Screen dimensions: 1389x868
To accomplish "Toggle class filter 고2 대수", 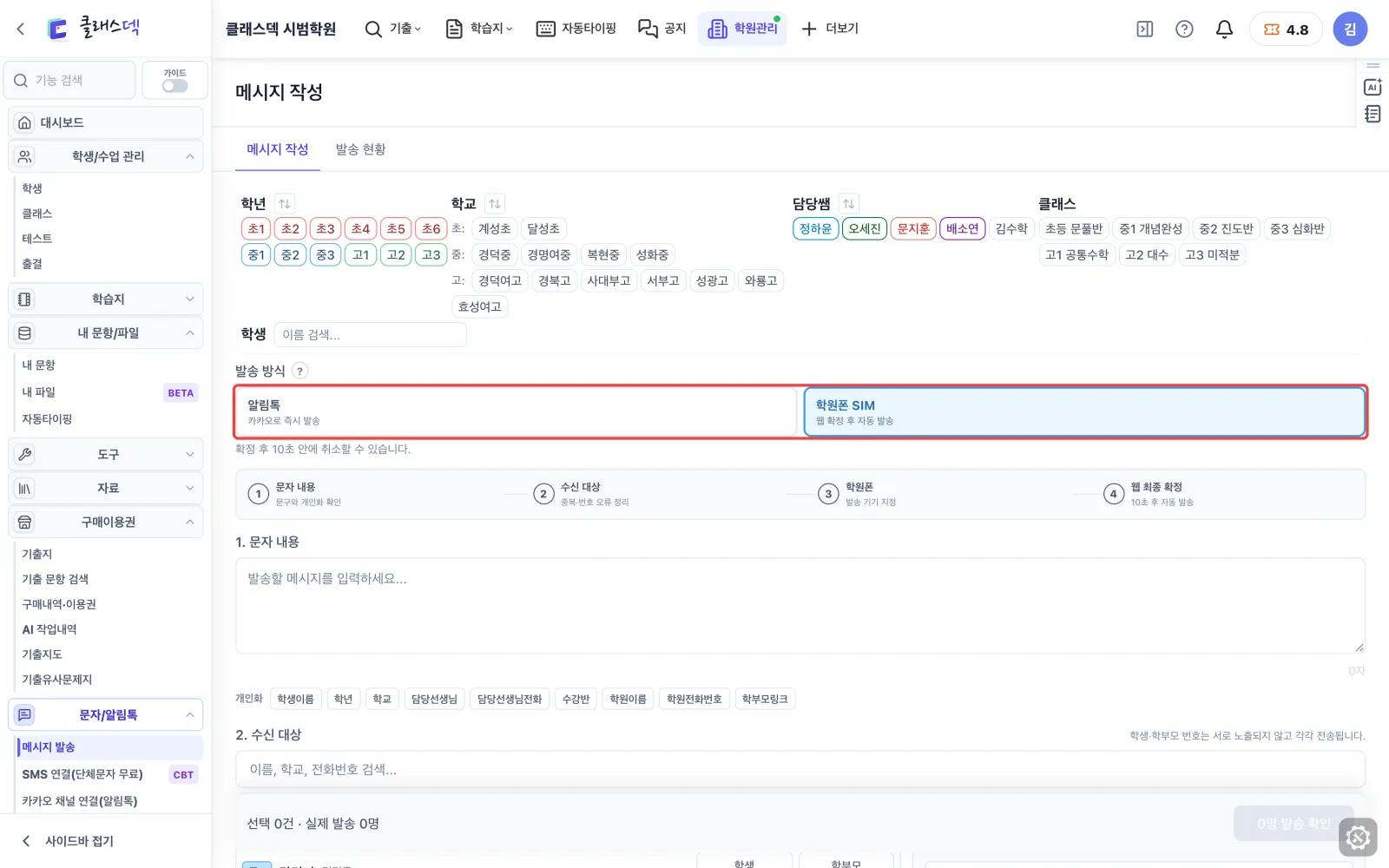I will tap(1146, 254).
